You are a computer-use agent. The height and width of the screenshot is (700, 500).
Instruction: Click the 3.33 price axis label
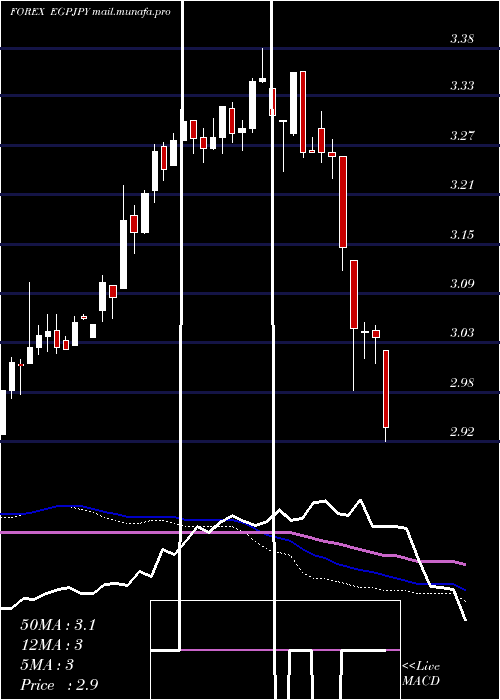462,86
